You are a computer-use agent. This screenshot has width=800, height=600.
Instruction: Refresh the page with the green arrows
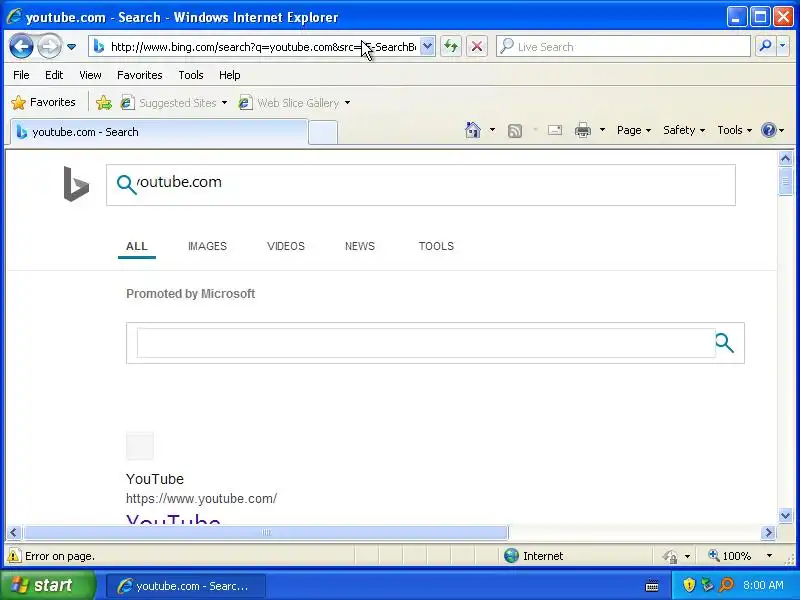(451, 47)
